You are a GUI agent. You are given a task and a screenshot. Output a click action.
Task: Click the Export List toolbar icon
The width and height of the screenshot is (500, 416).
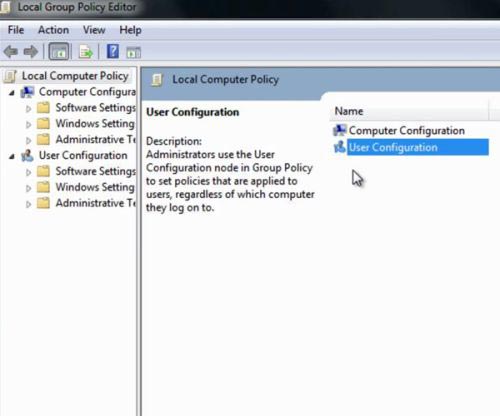(86, 52)
